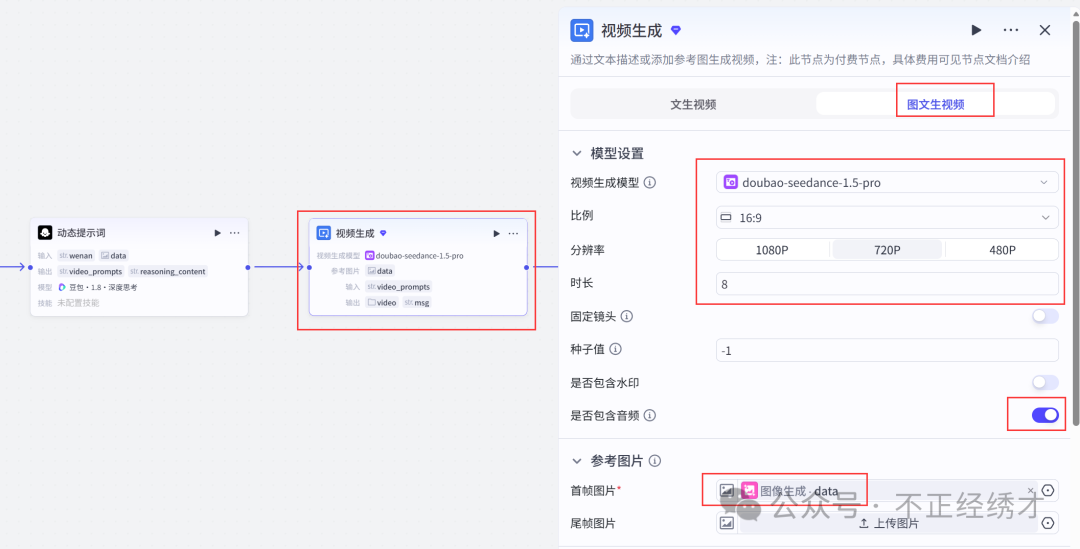Screen dimensions: 1080x549
Task: Click the wenan input tag
Action: (76, 256)
